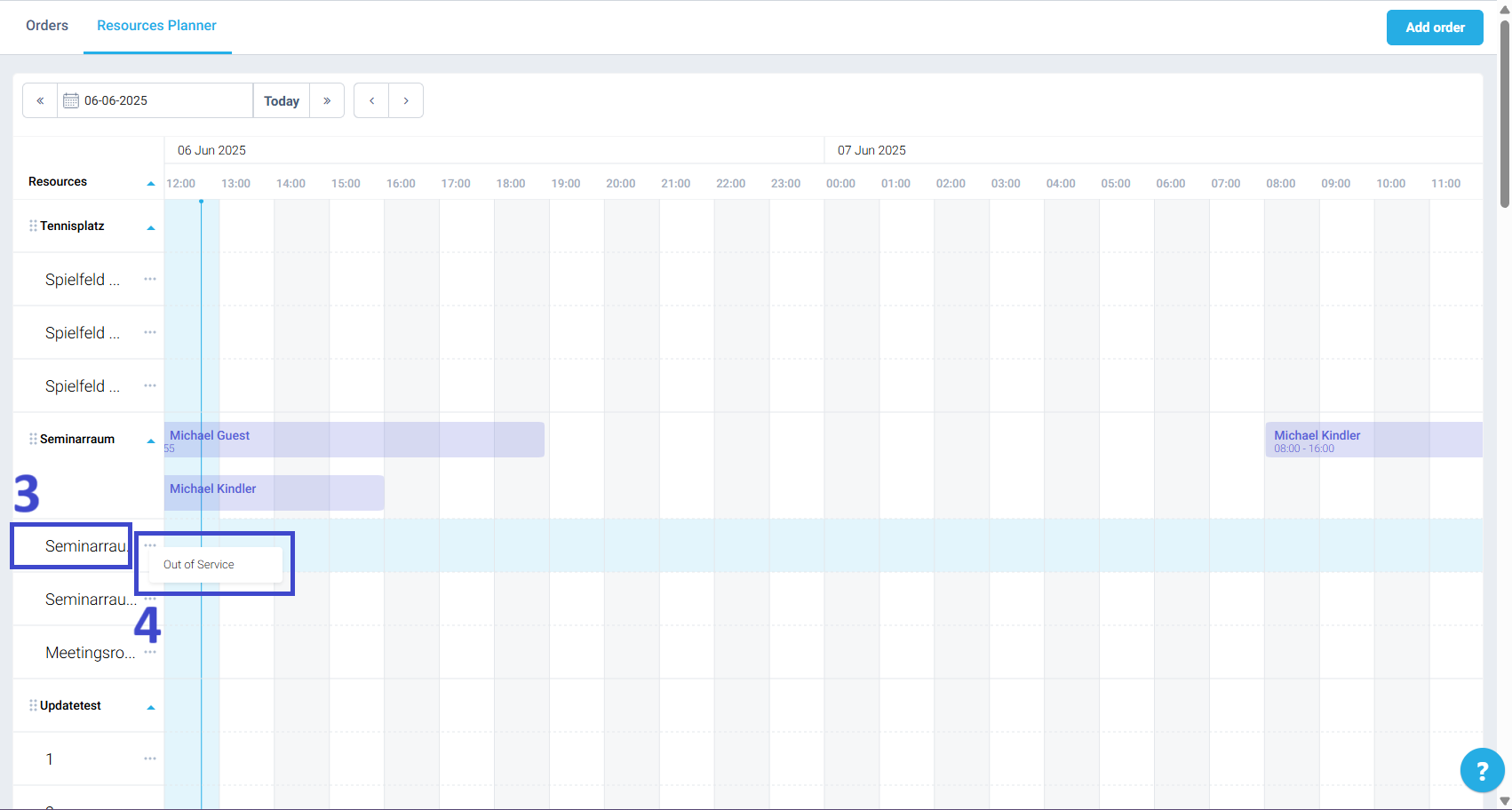Select Out of Service menu option

coord(216,565)
